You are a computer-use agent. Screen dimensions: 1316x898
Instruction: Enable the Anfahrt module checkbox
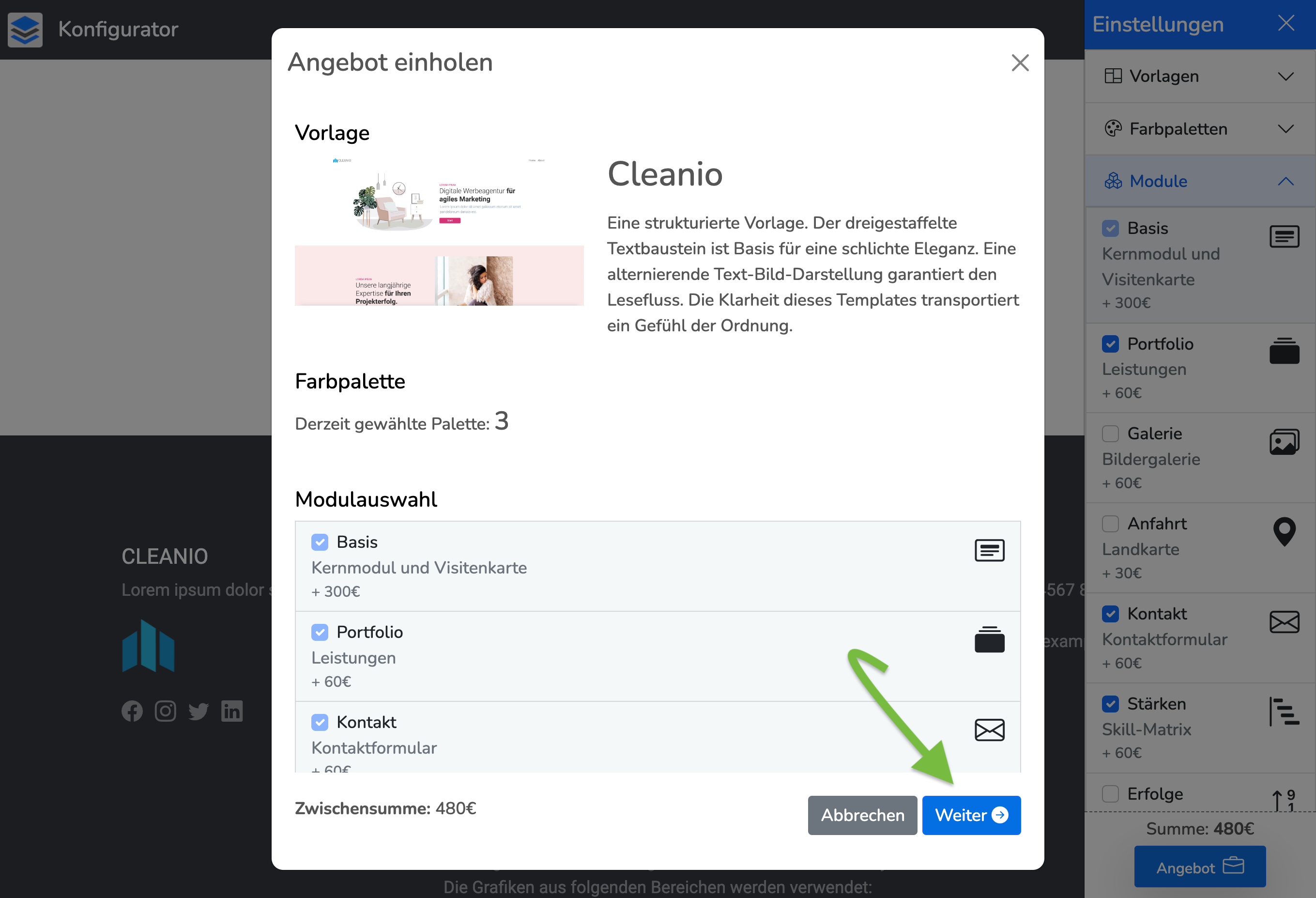point(1110,524)
